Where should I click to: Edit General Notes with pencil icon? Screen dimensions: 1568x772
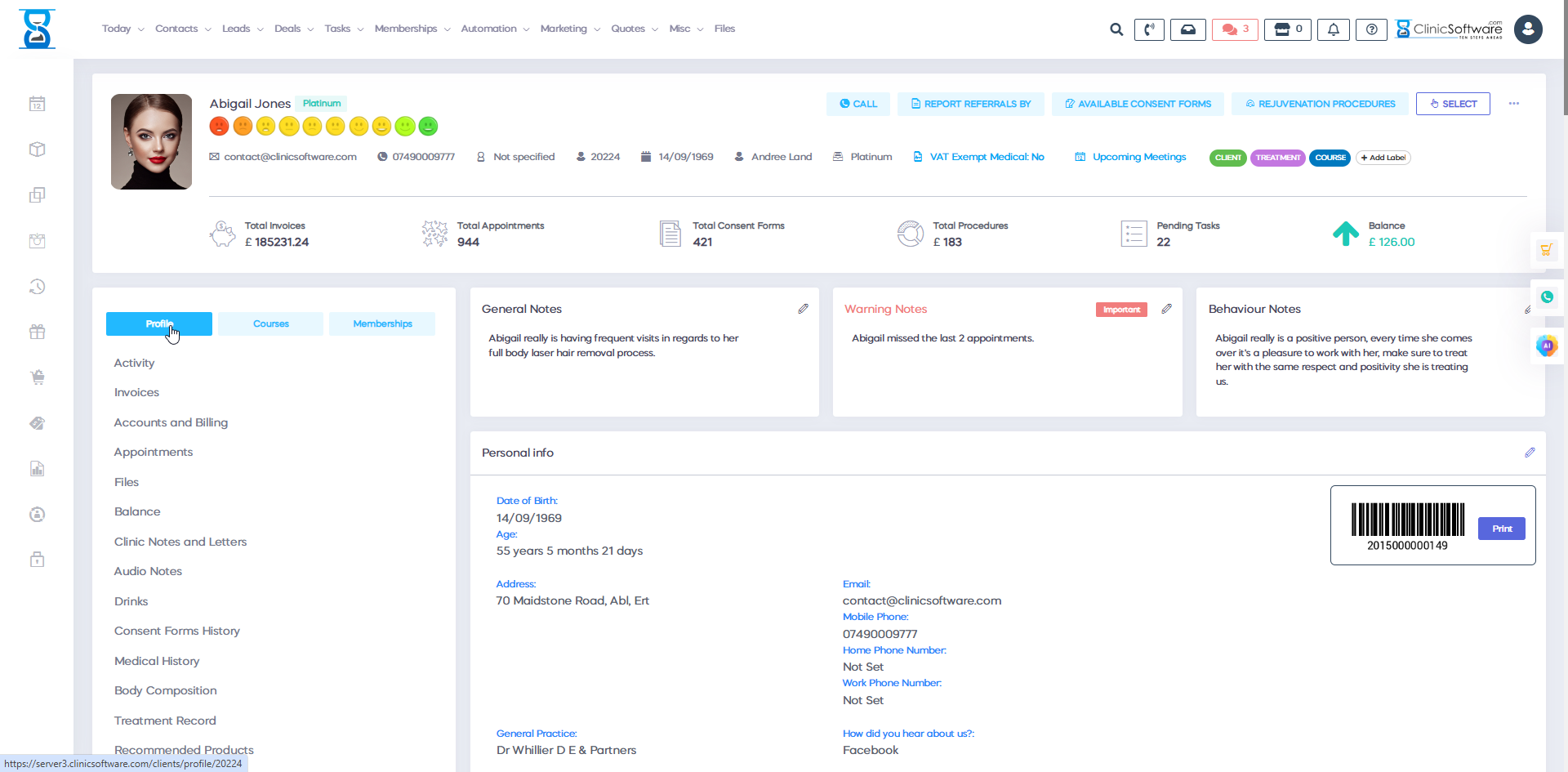click(x=803, y=309)
